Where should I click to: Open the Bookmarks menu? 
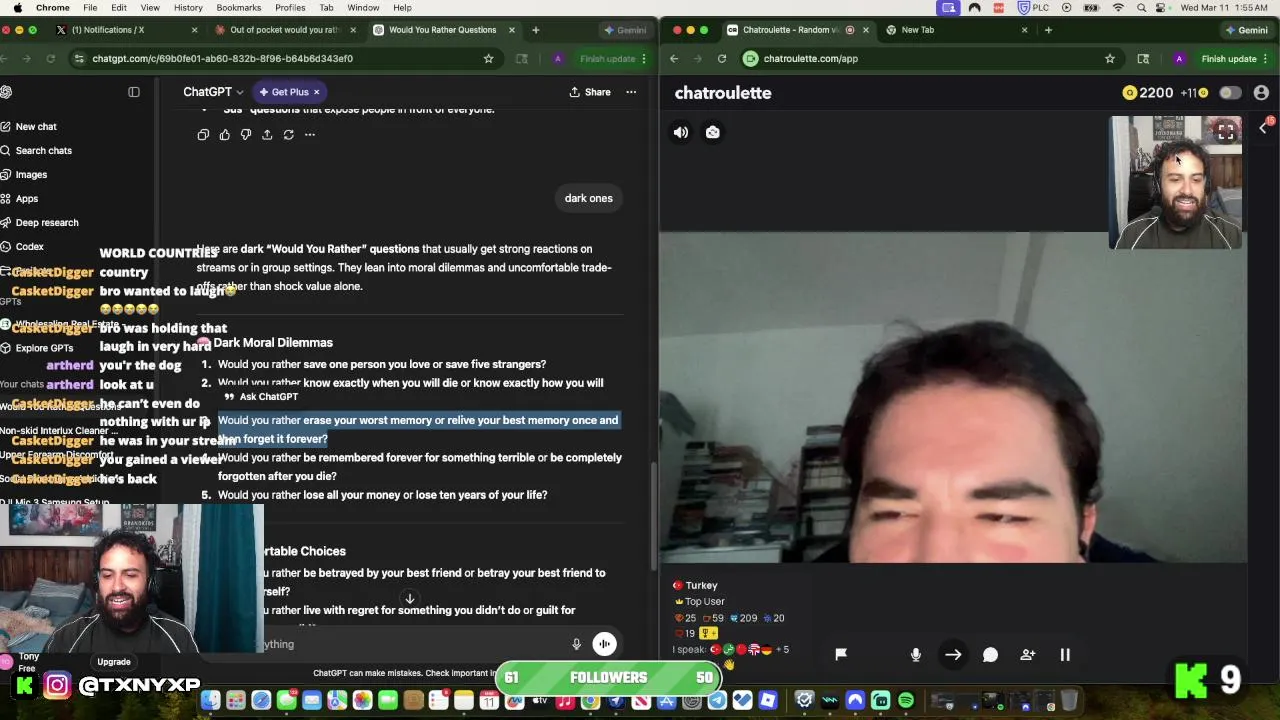(239, 8)
